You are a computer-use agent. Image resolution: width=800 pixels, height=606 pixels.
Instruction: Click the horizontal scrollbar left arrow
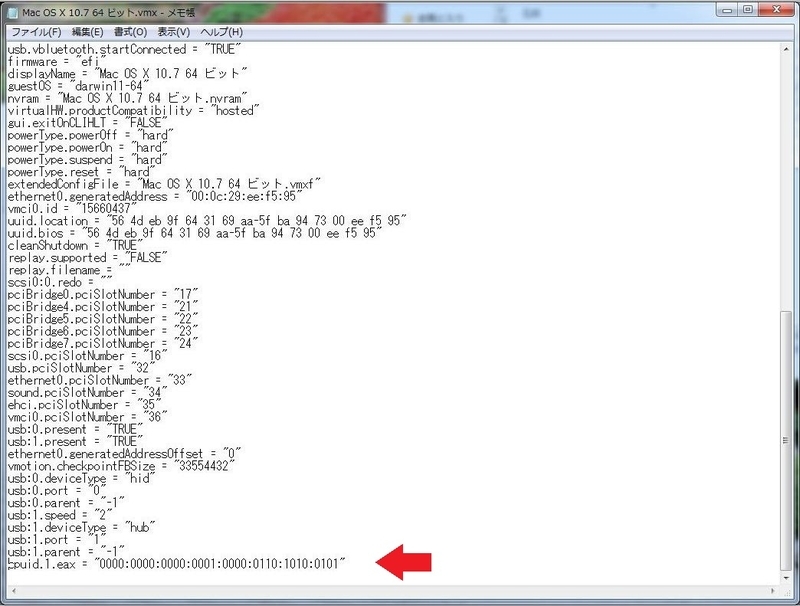point(13,591)
